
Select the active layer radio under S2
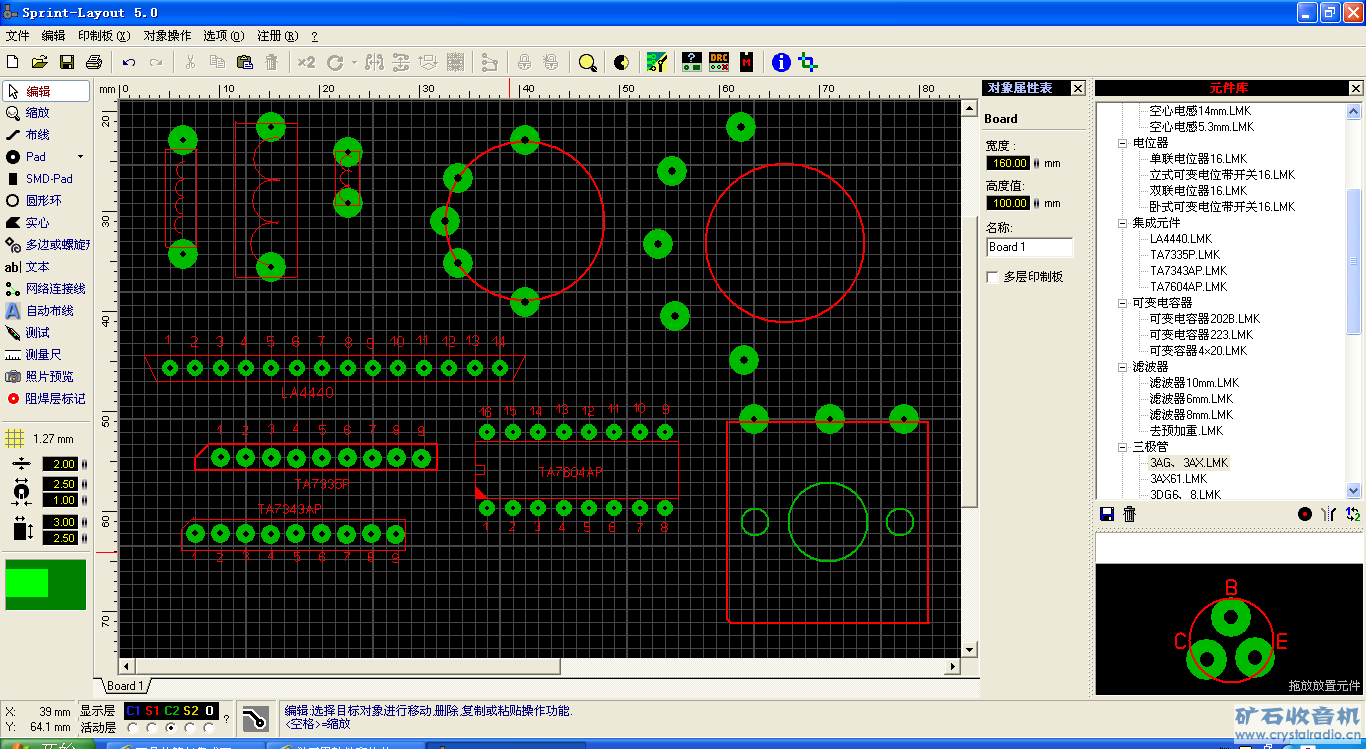point(190,728)
